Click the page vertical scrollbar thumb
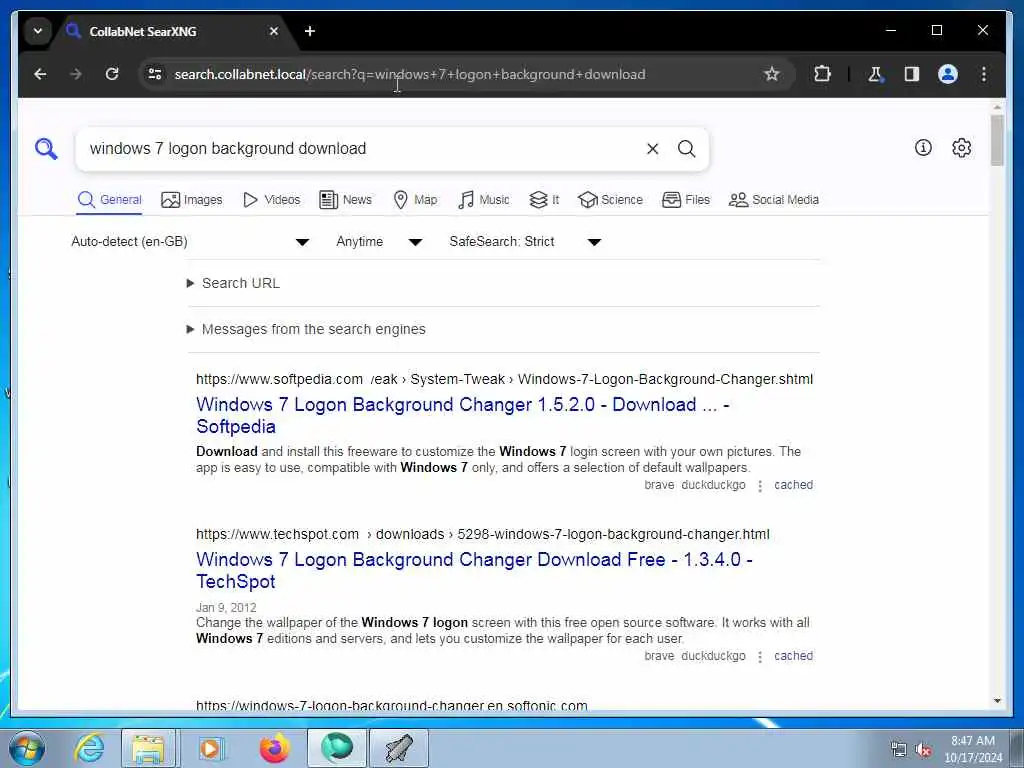The width and height of the screenshot is (1024, 768). [997, 140]
